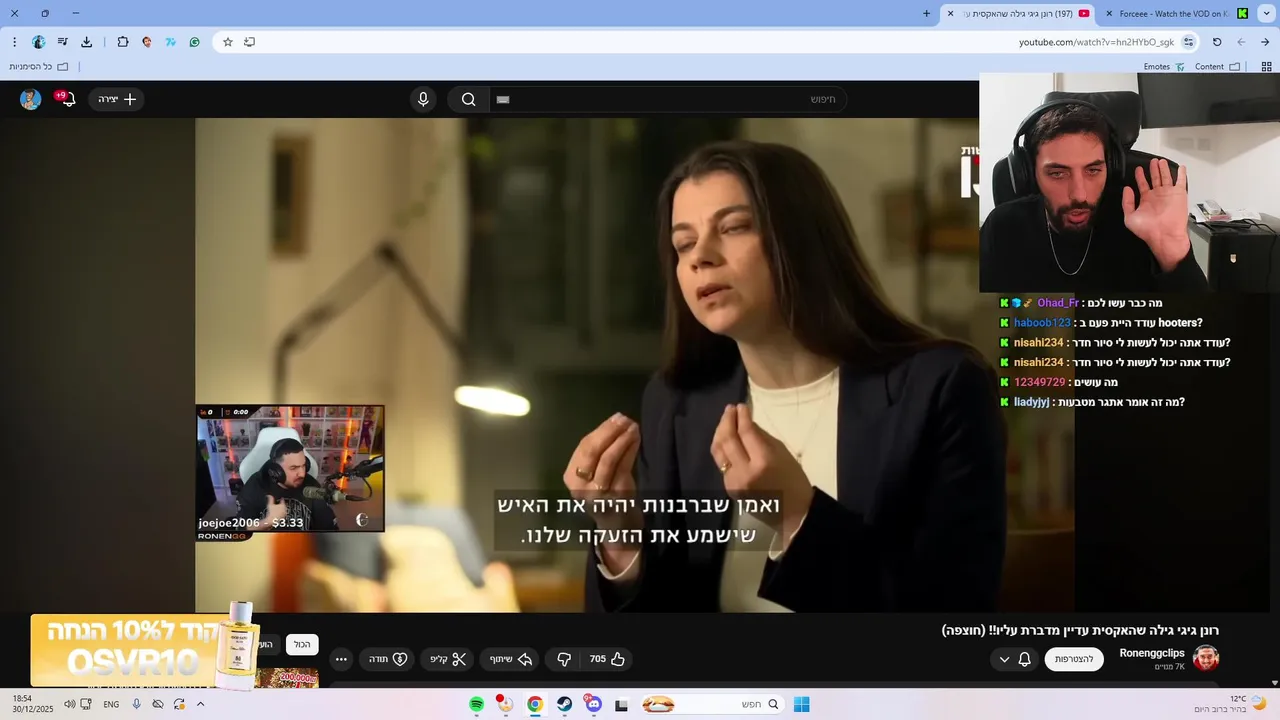Open Chrome from the taskbar
The width and height of the screenshot is (1280, 720).
tap(535, 704)
